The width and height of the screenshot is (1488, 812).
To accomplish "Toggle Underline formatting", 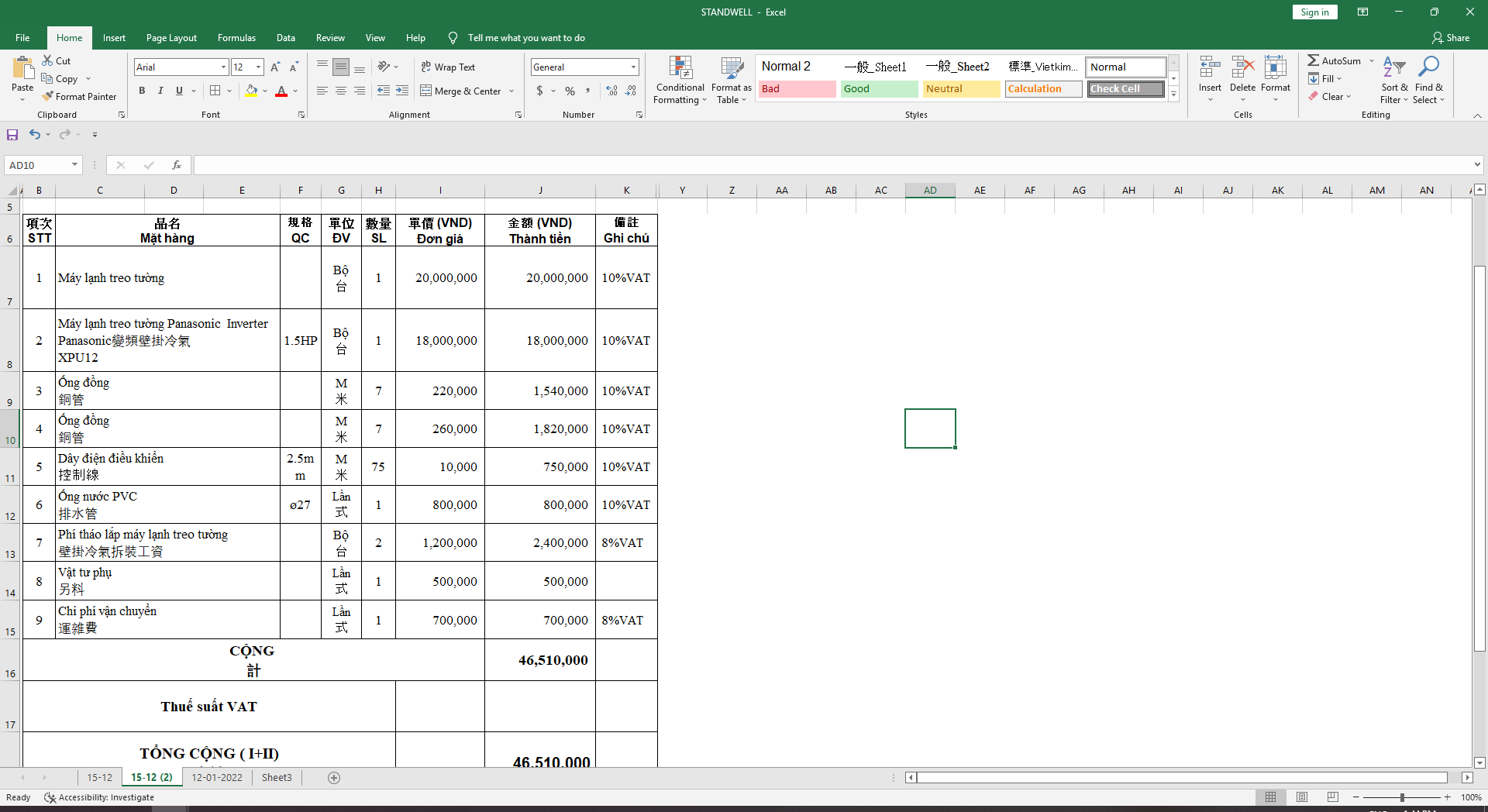I will (x=179, y=91).
